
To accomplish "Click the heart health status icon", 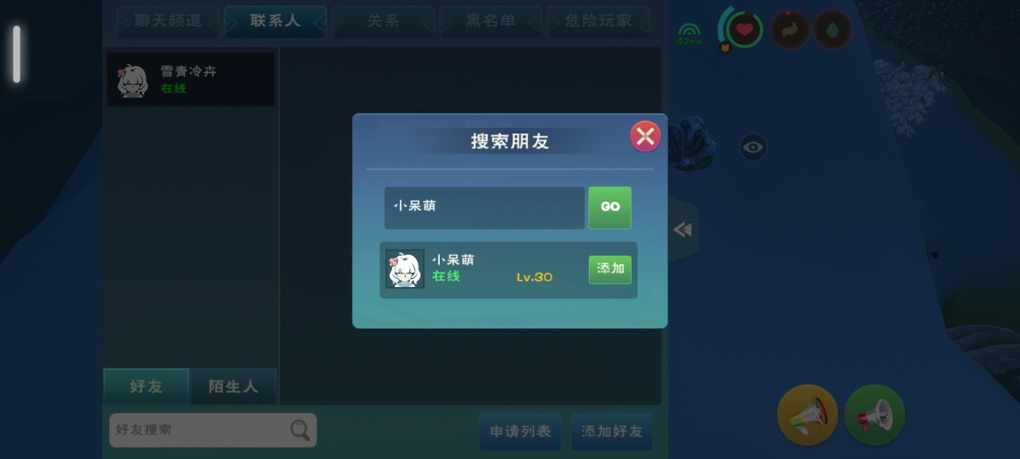I will point(744,29).
